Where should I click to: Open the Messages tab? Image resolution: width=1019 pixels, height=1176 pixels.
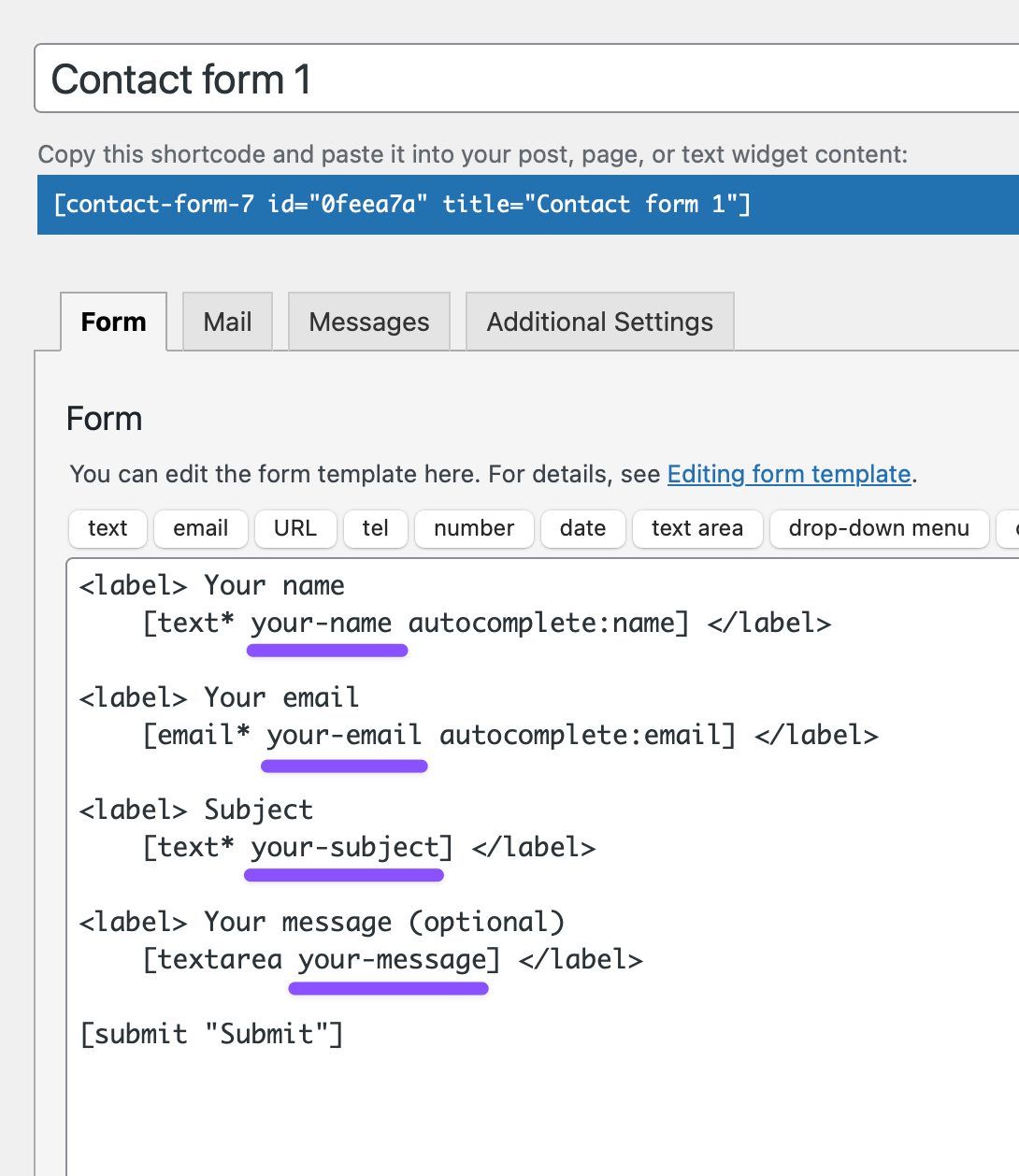(x=369, y=322)
